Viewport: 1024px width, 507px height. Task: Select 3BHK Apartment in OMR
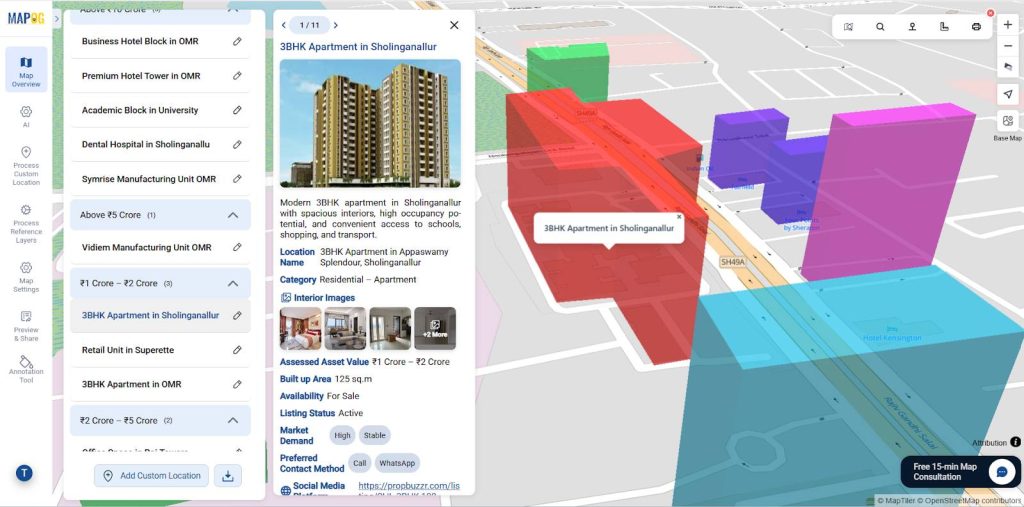point(131,384)
